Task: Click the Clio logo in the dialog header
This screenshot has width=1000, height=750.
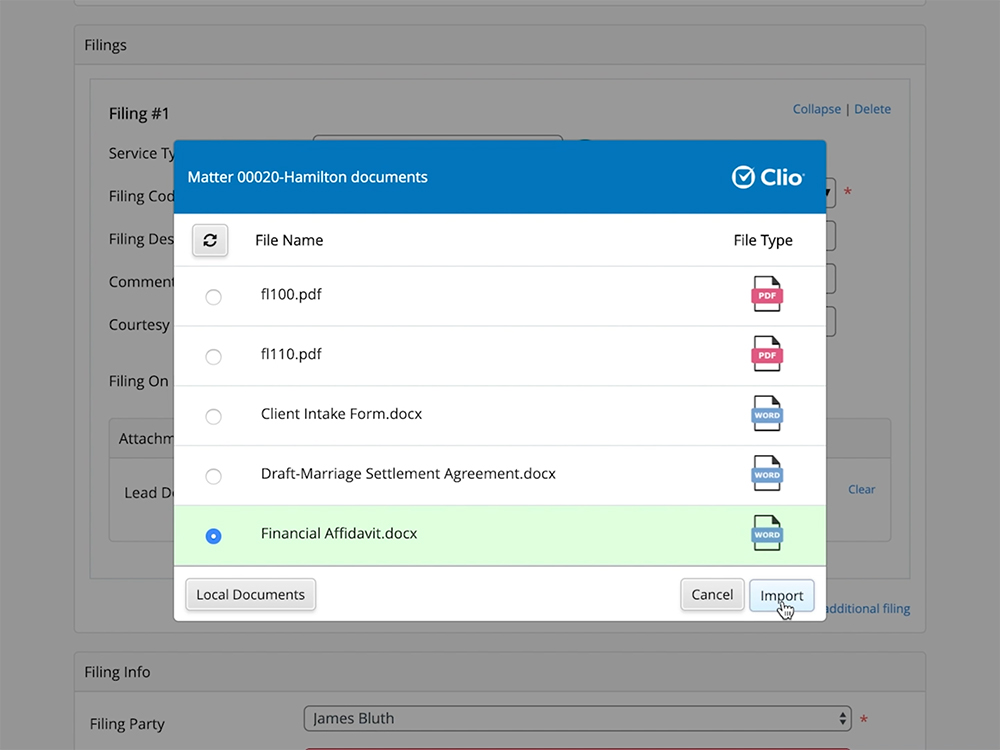Action: [768, 177]
